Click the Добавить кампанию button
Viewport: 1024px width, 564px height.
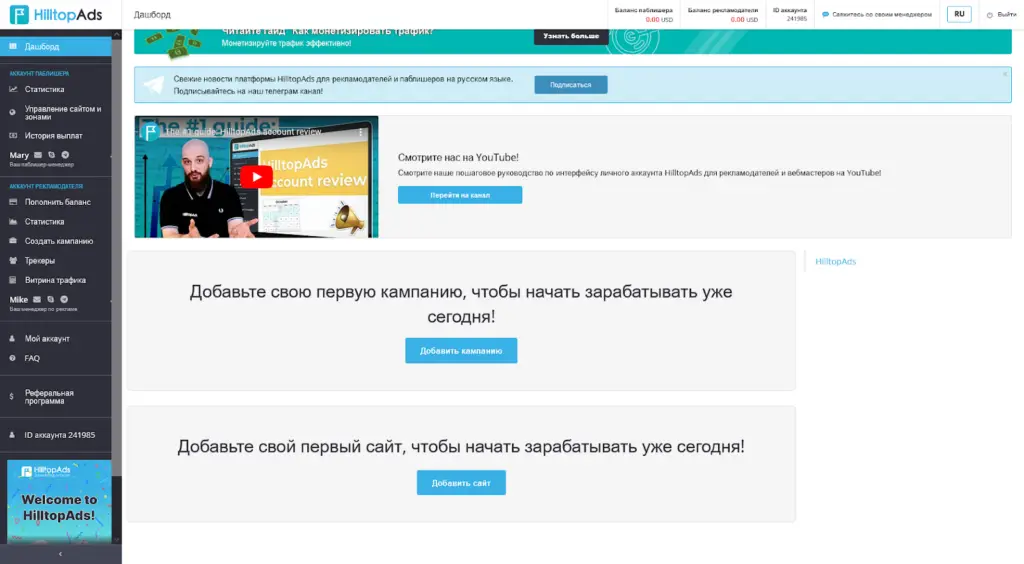tap(461, 351)
